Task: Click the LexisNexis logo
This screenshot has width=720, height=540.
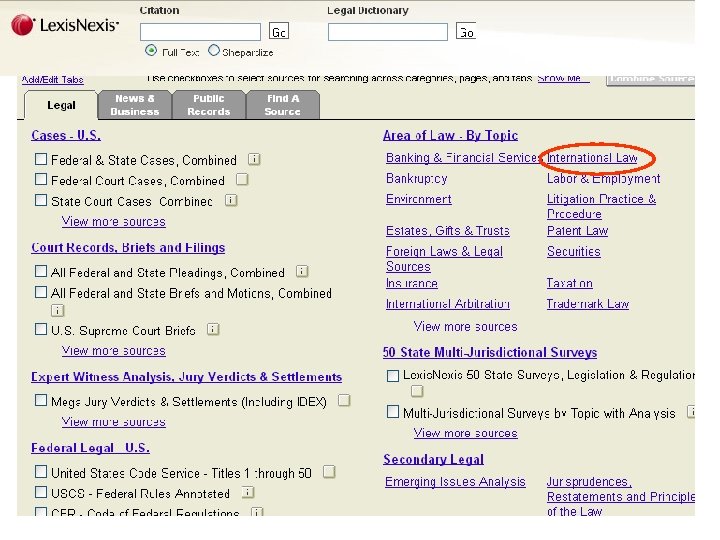Action: click(65, 25)
